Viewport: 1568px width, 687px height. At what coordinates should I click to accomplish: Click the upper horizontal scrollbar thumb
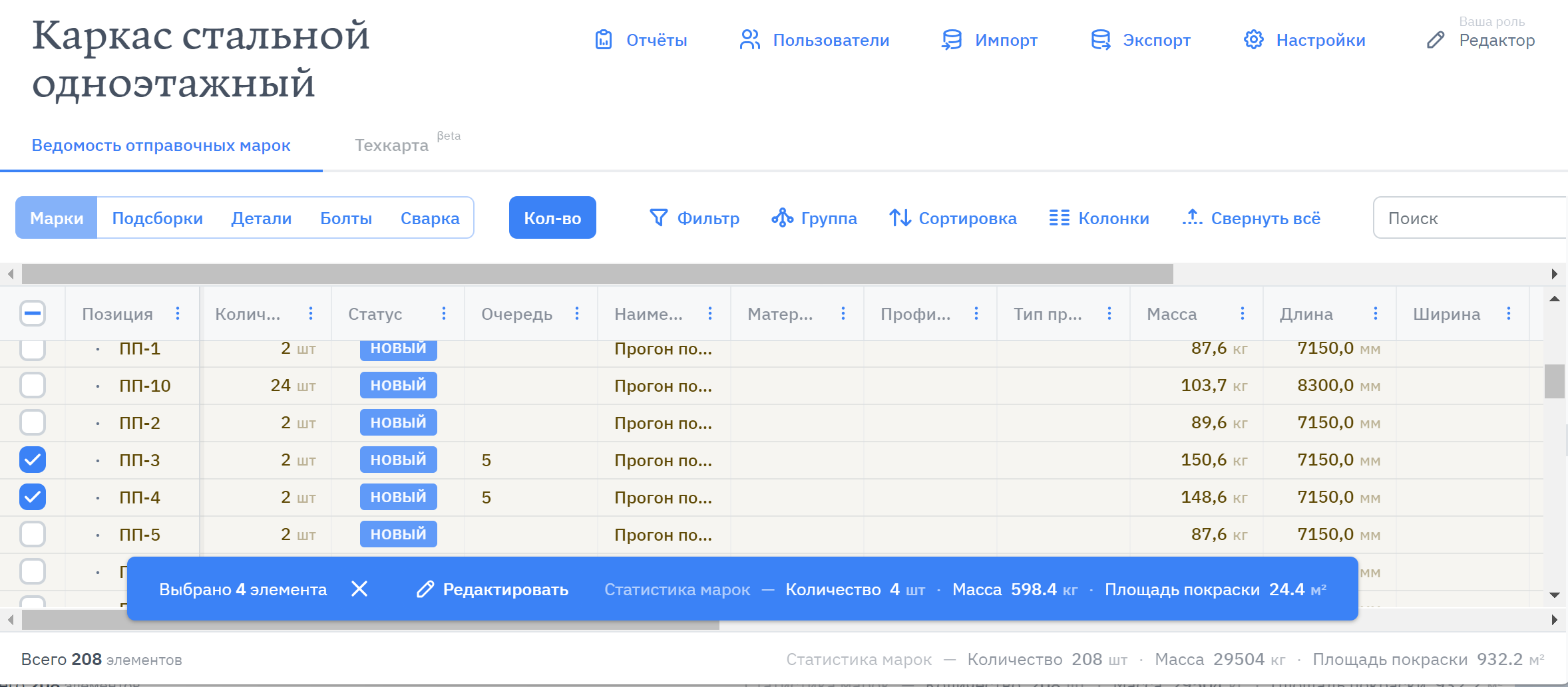pos(598,273)
